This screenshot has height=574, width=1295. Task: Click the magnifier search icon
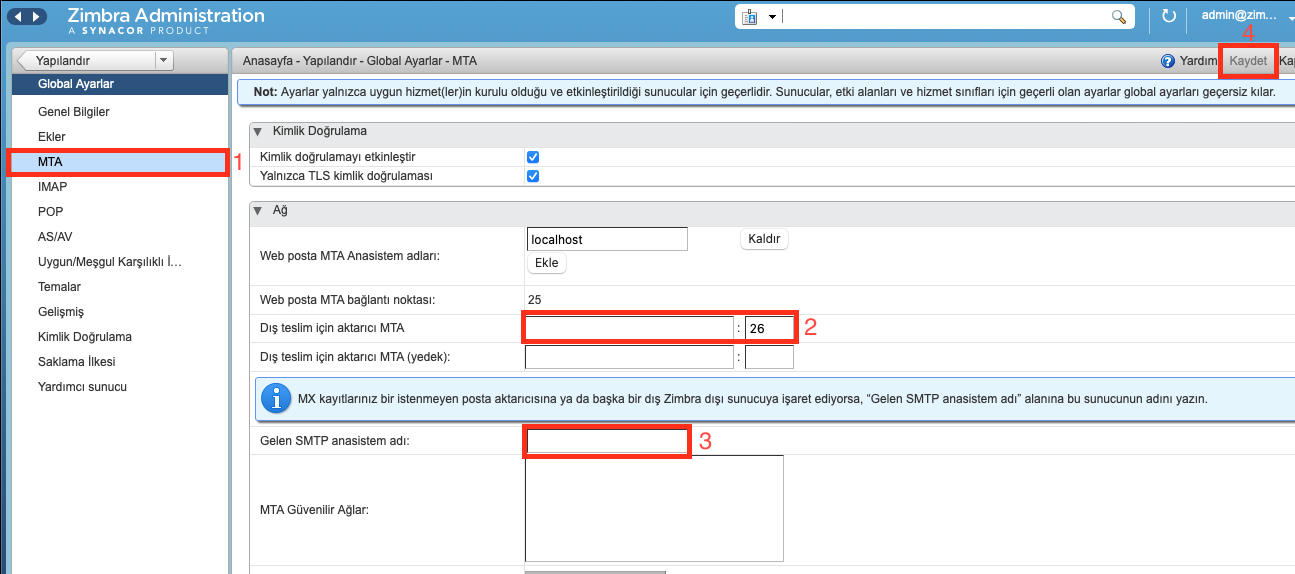point(1118,17)
